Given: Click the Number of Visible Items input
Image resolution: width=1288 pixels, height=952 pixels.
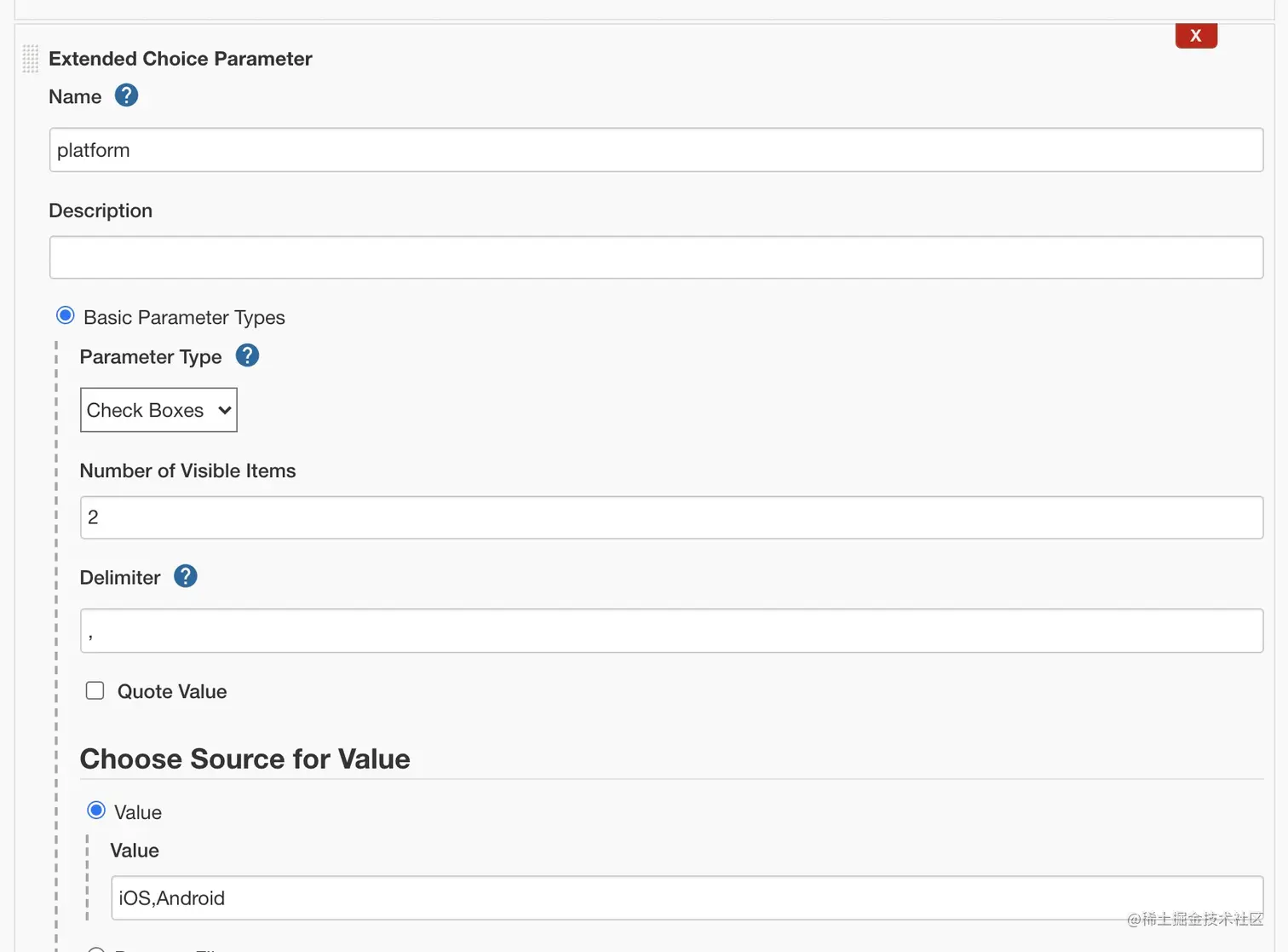Looking at the screenshot, I should (x=671, y=517).
